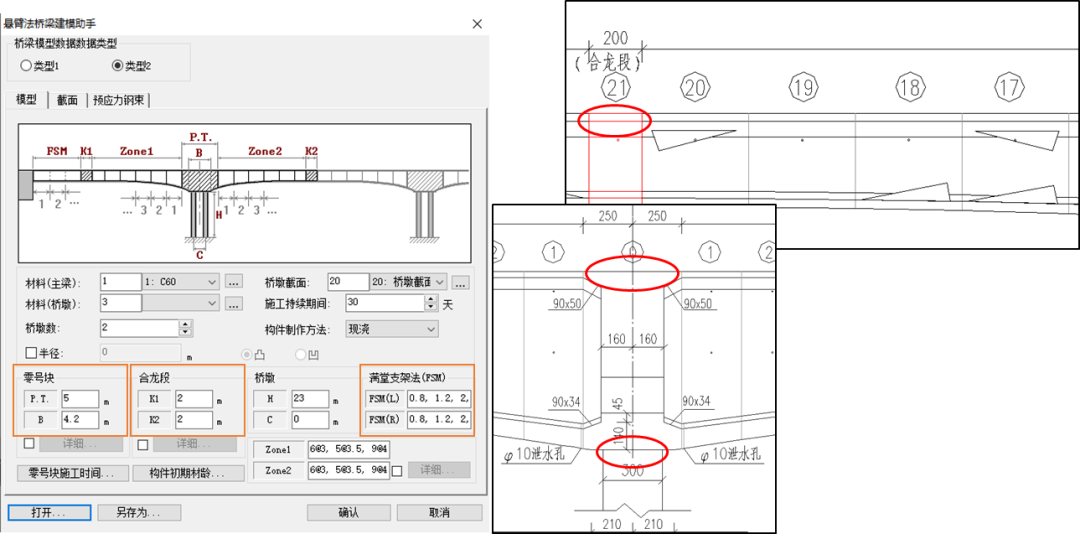Click the FSM(R) button
The image size is (1080, 534).
384,420
